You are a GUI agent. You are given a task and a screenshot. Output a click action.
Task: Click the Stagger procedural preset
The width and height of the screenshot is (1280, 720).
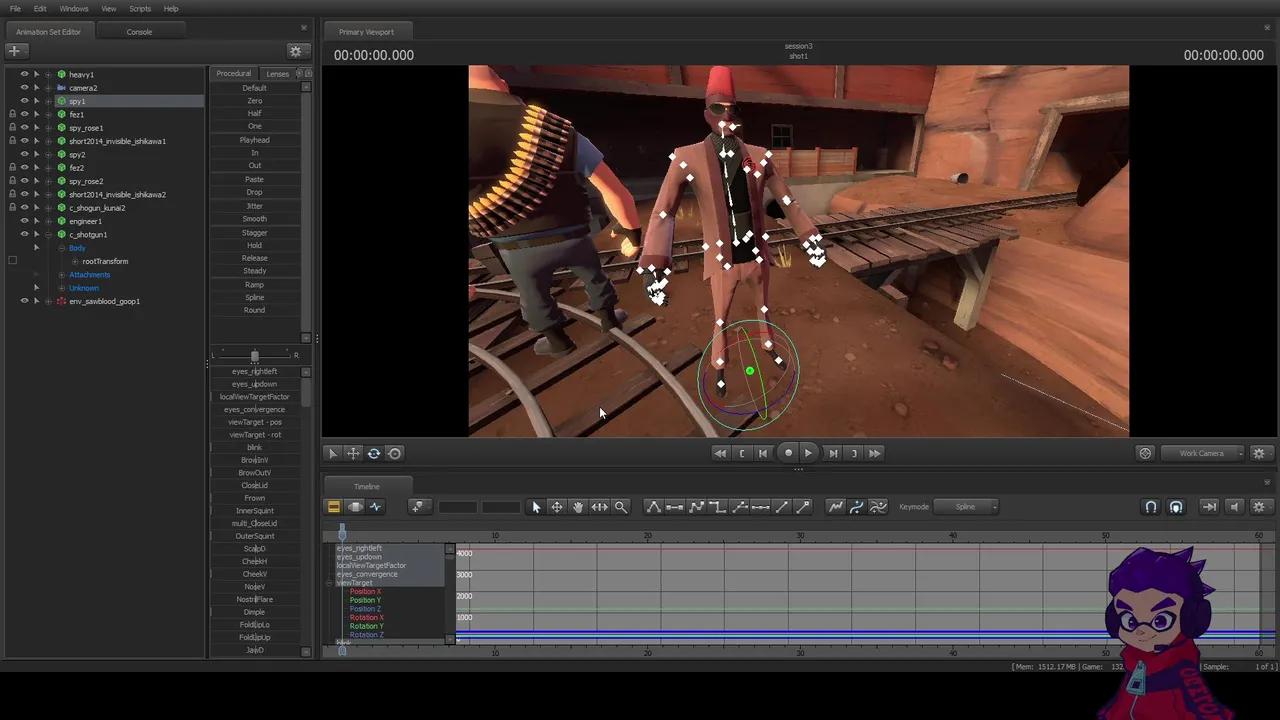pos(254,233)
